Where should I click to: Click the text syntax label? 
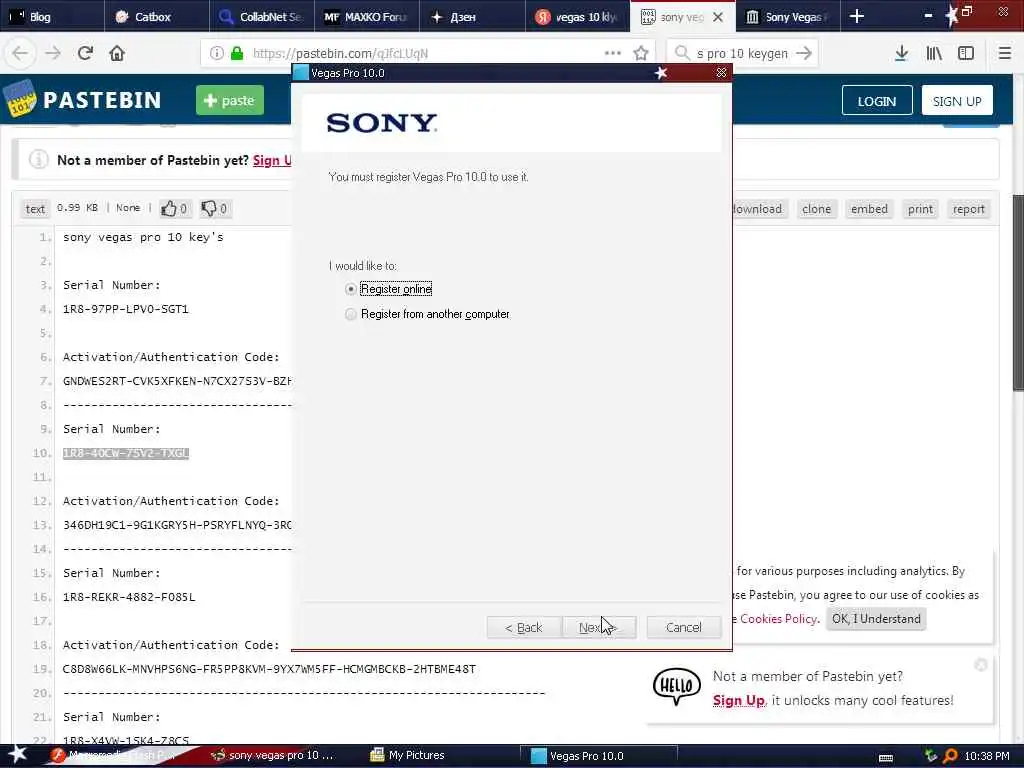click(x=35, y=209)
